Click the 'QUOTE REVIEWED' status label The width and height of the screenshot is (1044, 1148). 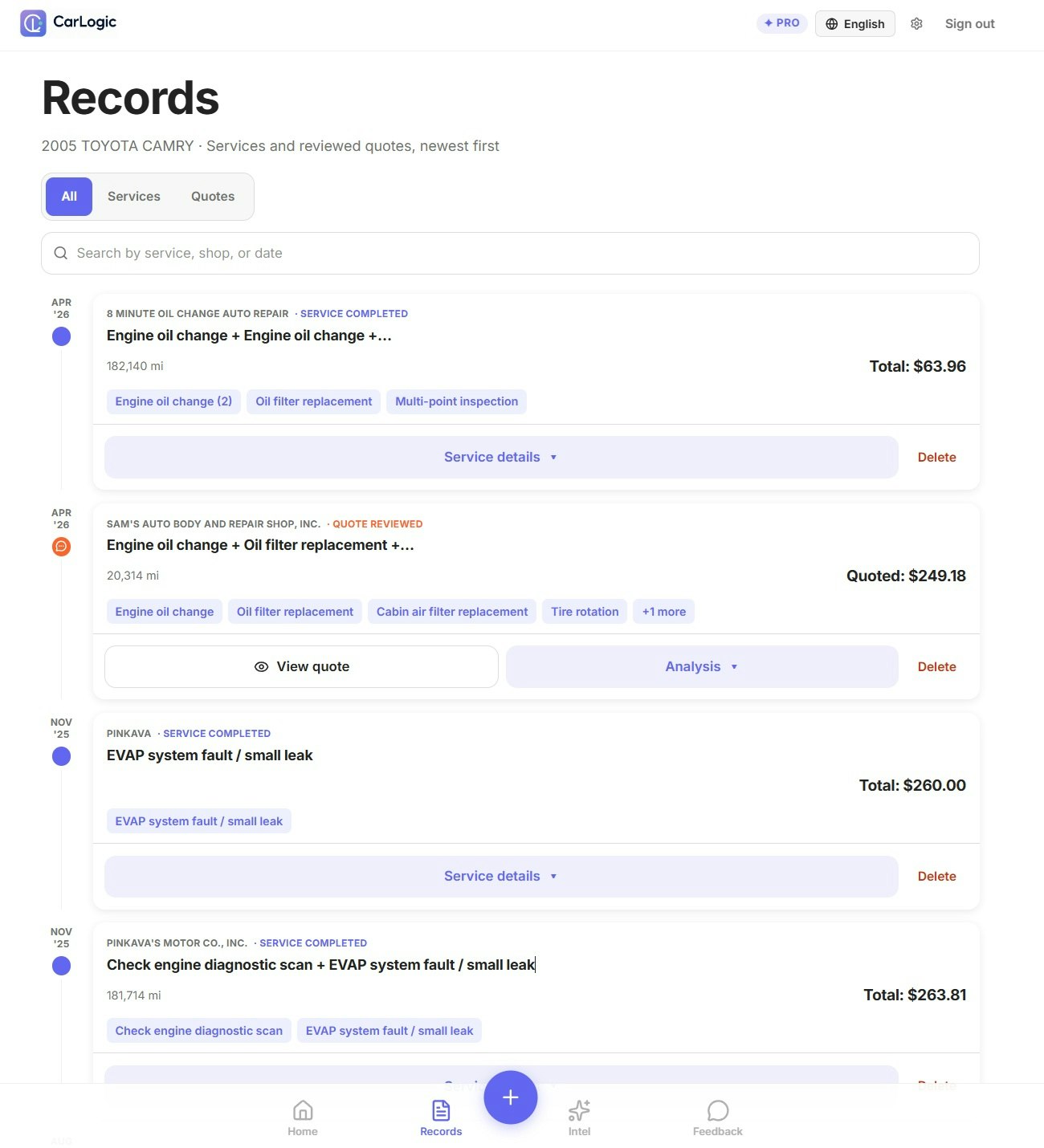point(377,524)
